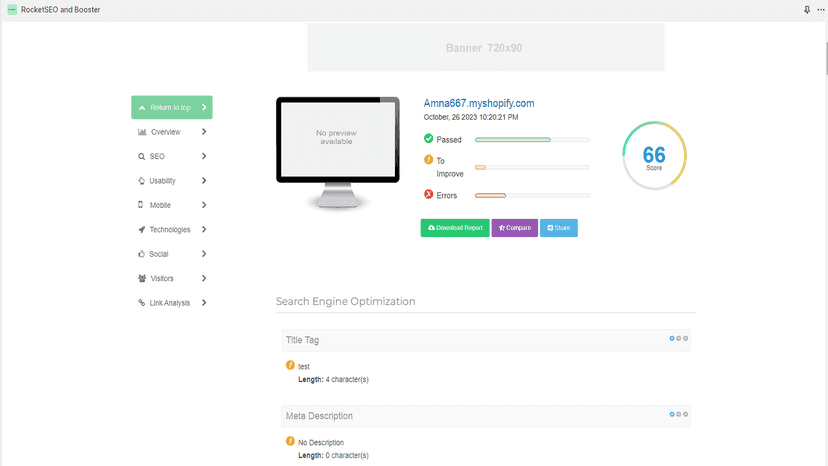Go to the Link Analysis section

point(172,303)
